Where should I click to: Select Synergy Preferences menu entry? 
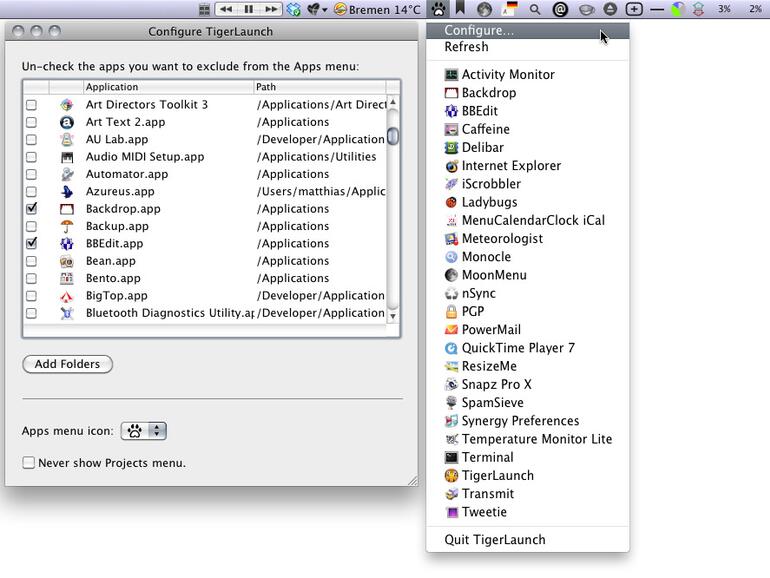pos(527,421)
